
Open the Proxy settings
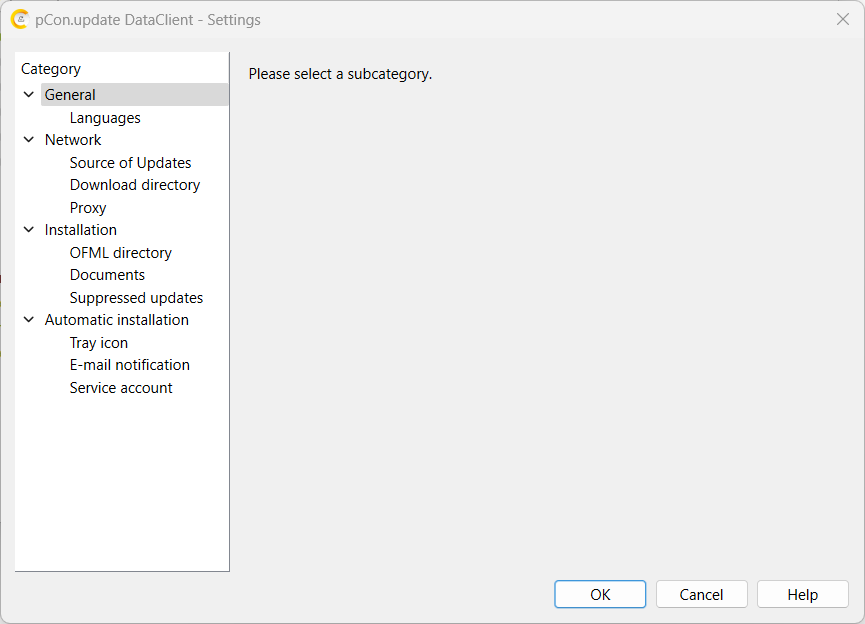[x=88, y=207]
